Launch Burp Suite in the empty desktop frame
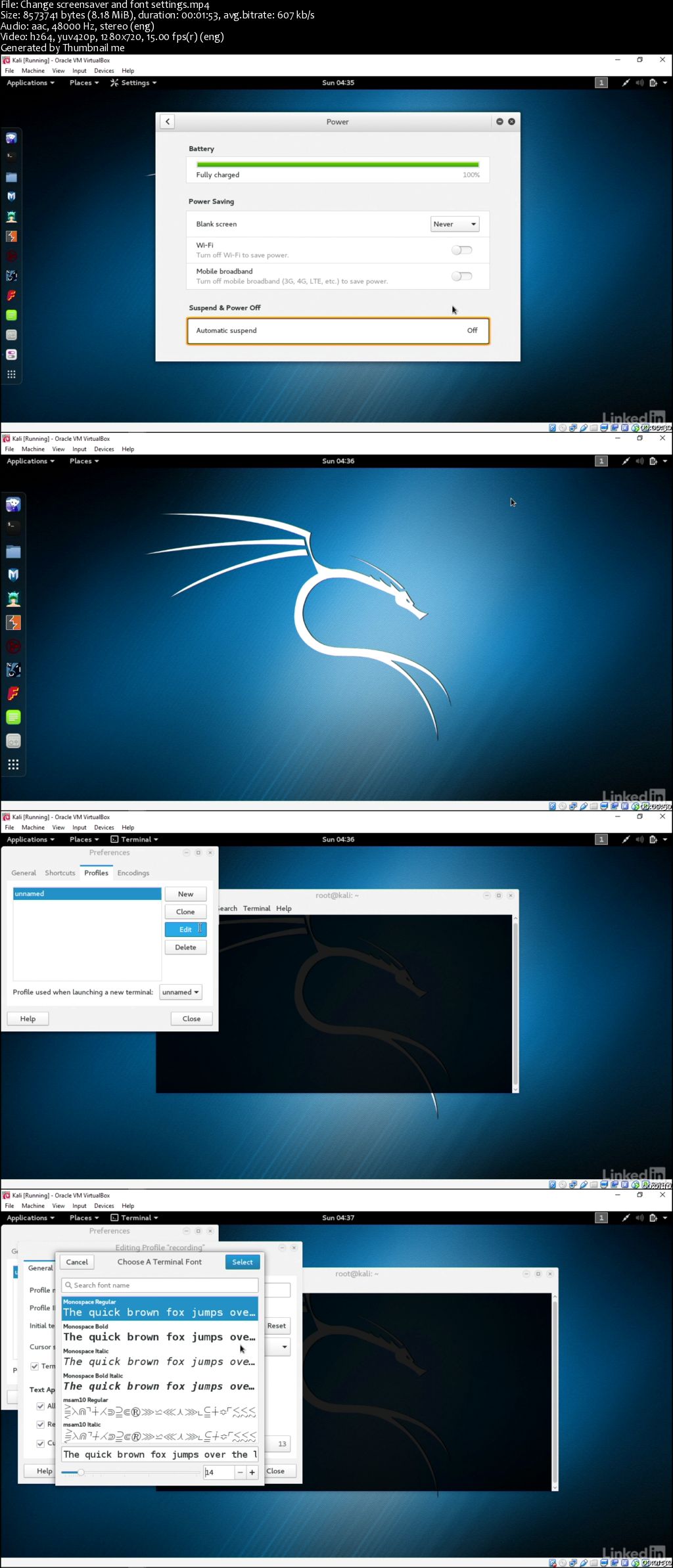Viewport: 673px width, 1568px height. [x=13, y=622]
